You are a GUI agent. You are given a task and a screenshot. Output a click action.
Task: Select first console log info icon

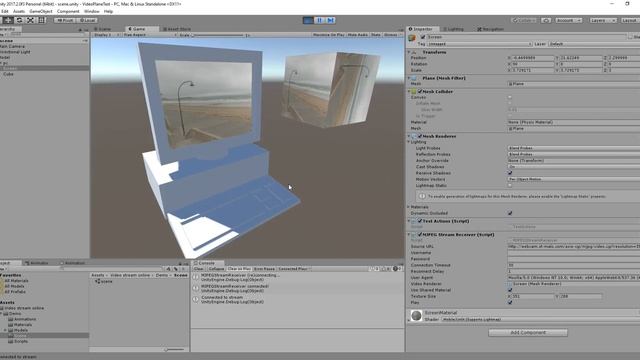point(196,277)
